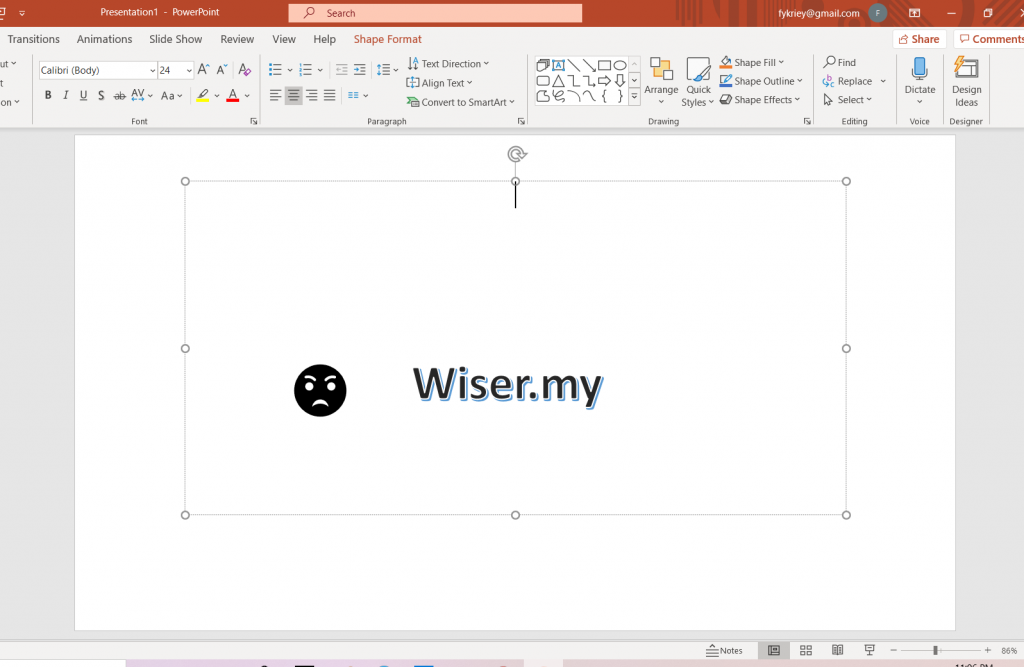
Task: Toggle italic formatting
Action: [x=65, y=95]
